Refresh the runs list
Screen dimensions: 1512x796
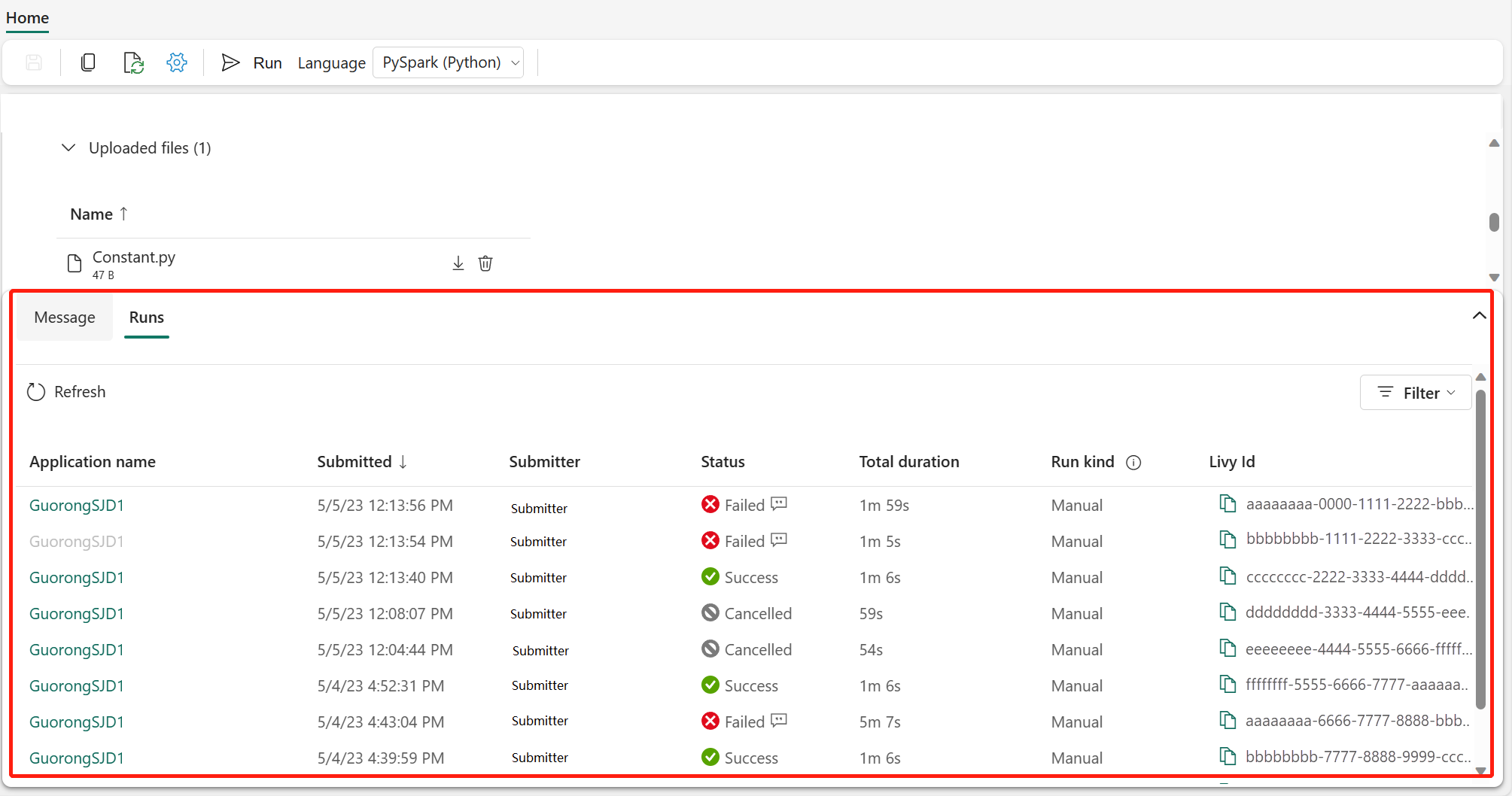(66, 392)
